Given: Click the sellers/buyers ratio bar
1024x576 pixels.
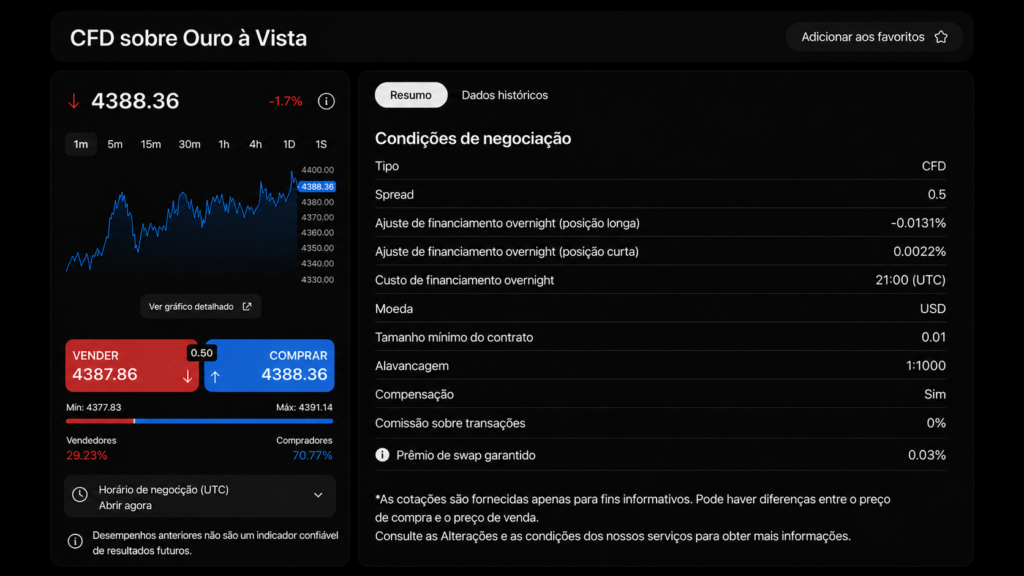Looking at the screenshot, I should click(x=200, y=421).
